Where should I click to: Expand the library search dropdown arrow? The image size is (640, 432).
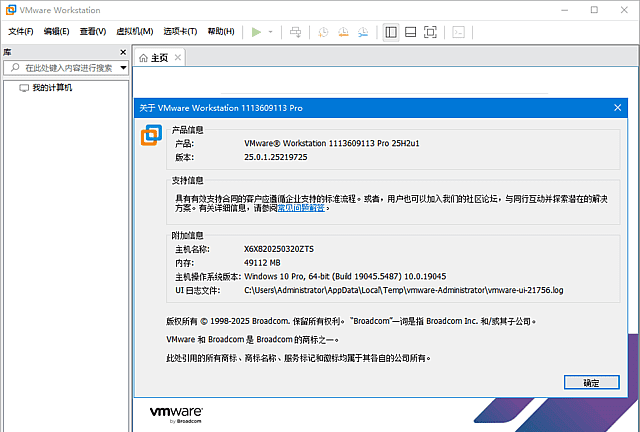(x=123, y=68)
